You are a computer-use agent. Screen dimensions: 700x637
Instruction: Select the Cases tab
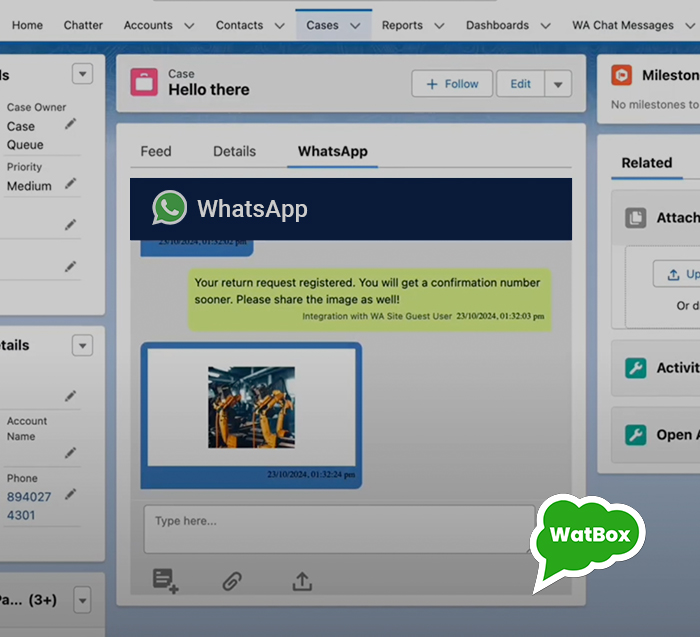point(322,25)
